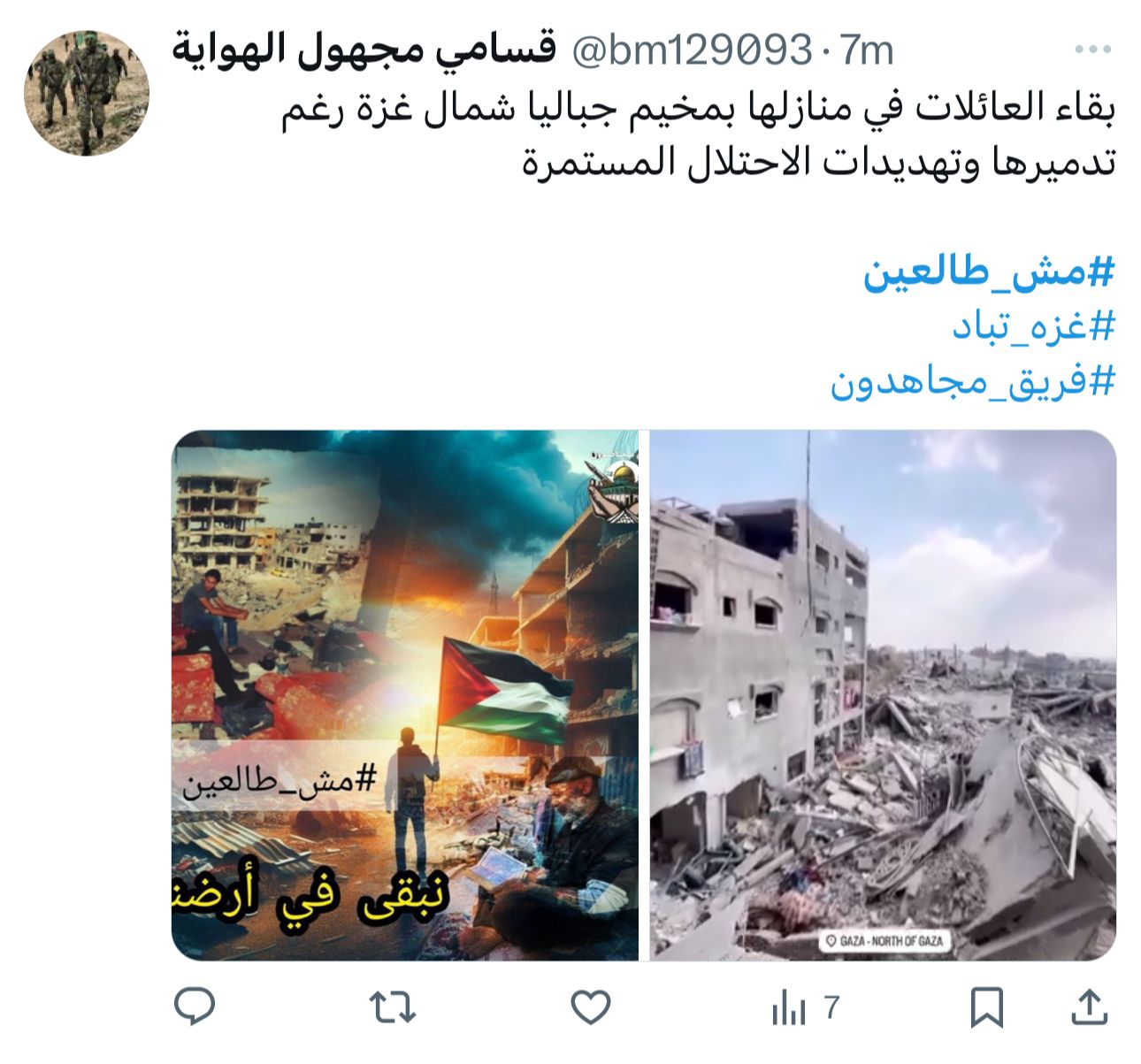The width and height of the screenshot is (1141, 1064).
Task: Open the view analytics bar chart icon
Action: (x=788, y=1007)
